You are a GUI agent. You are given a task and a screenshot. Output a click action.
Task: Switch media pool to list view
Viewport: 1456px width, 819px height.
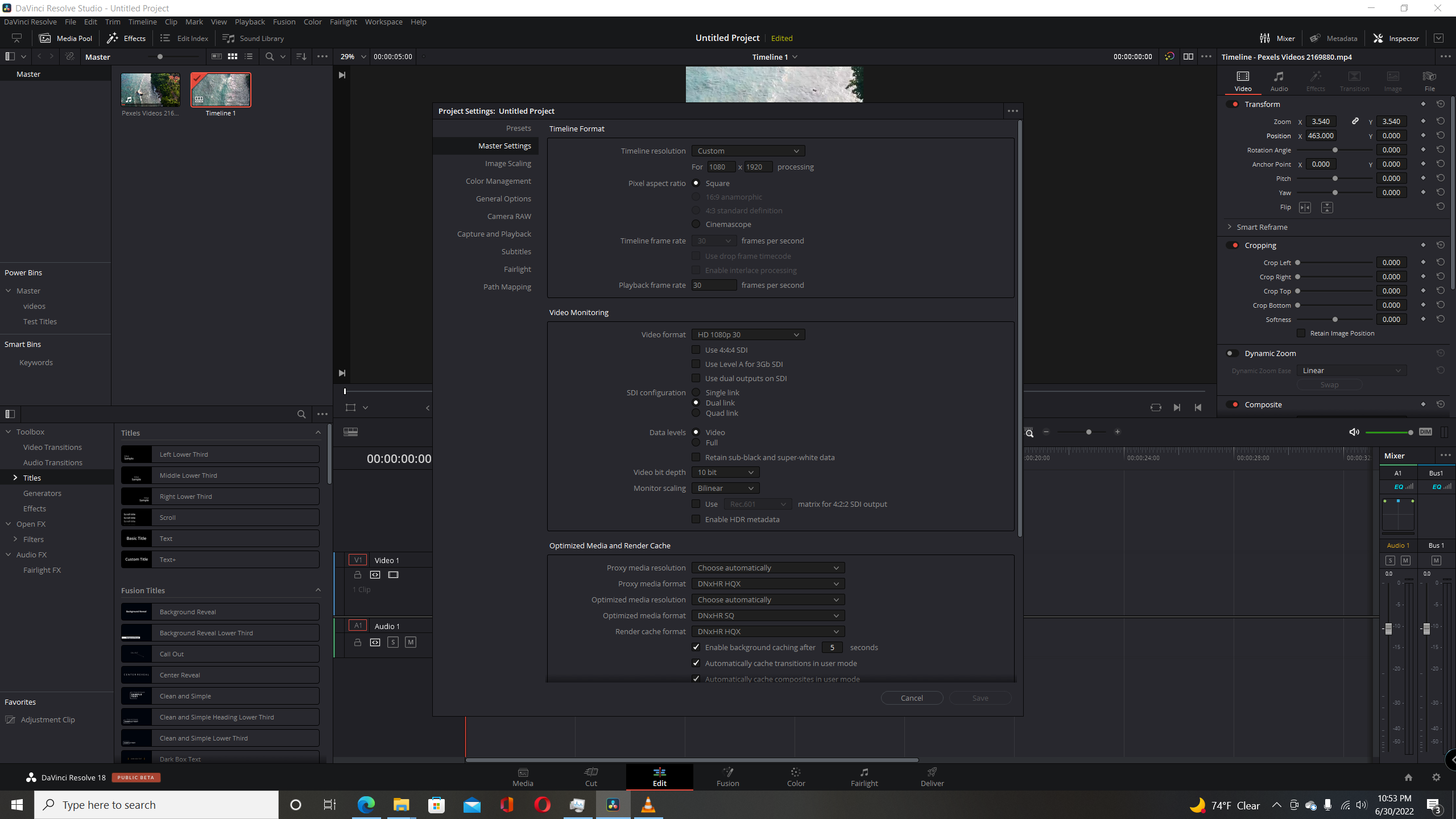click(249, 56)
